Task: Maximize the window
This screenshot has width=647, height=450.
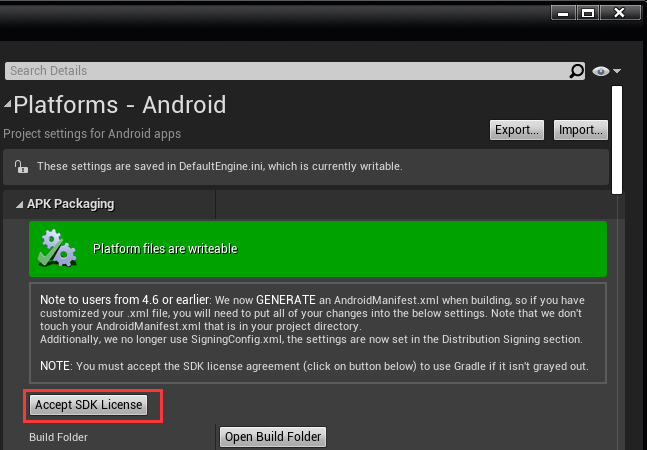Action: pos(588,13)
